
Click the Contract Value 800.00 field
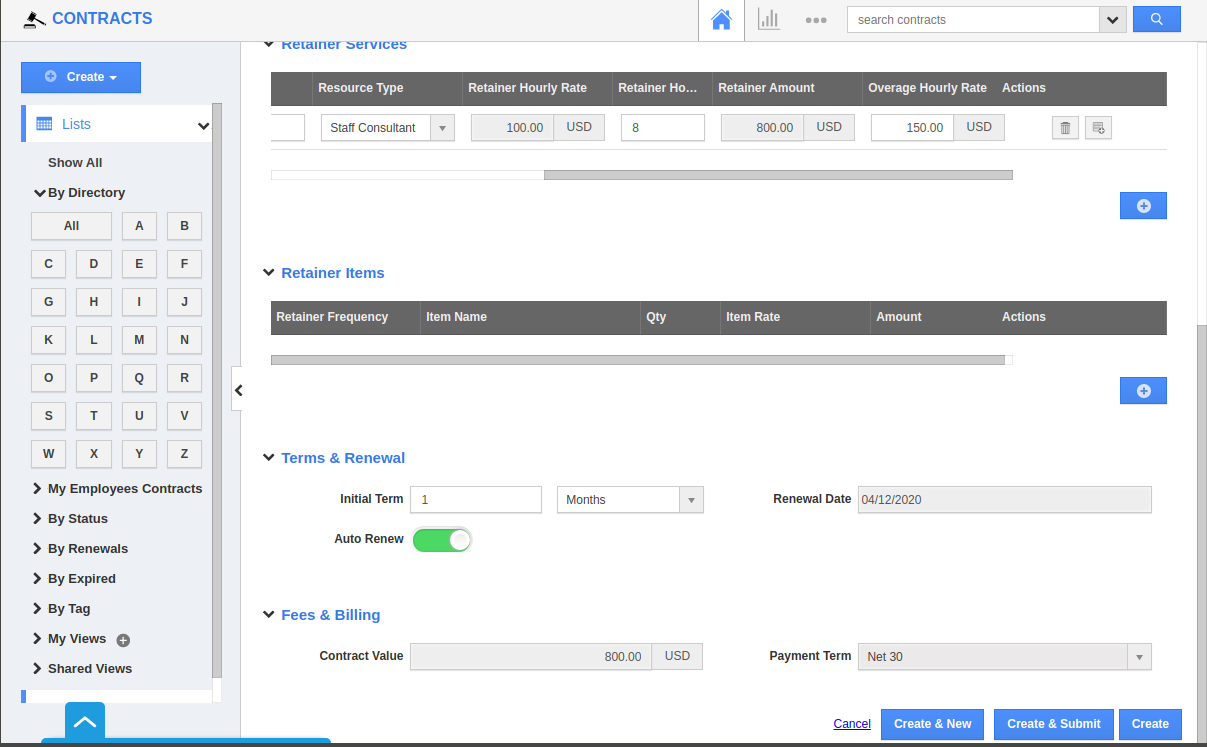pos(531,657)
